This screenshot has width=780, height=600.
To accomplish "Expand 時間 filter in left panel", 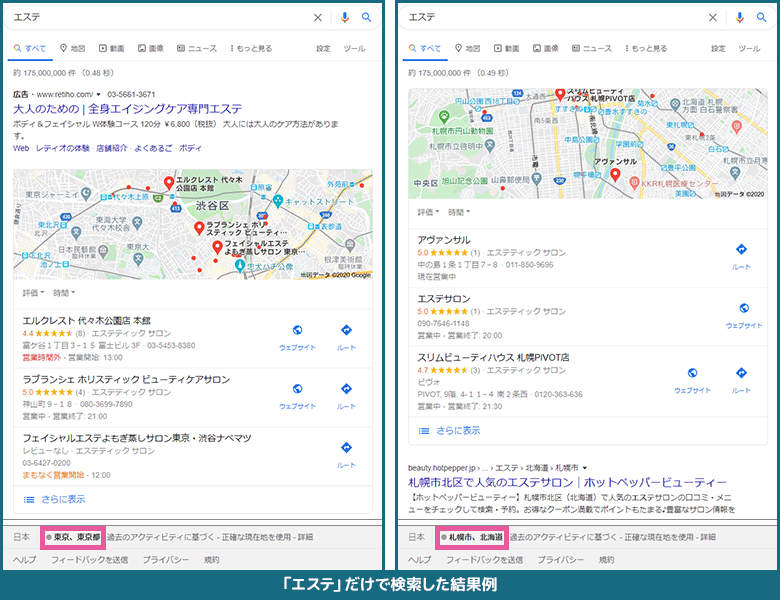I will coord(64,293).
